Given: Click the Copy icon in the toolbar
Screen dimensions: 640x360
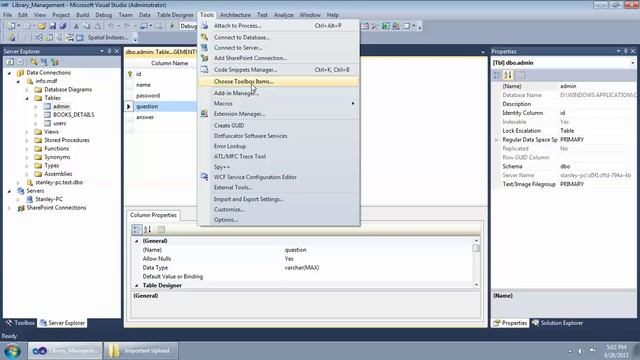Looking at the screenshot, I should tap(87, 26).
